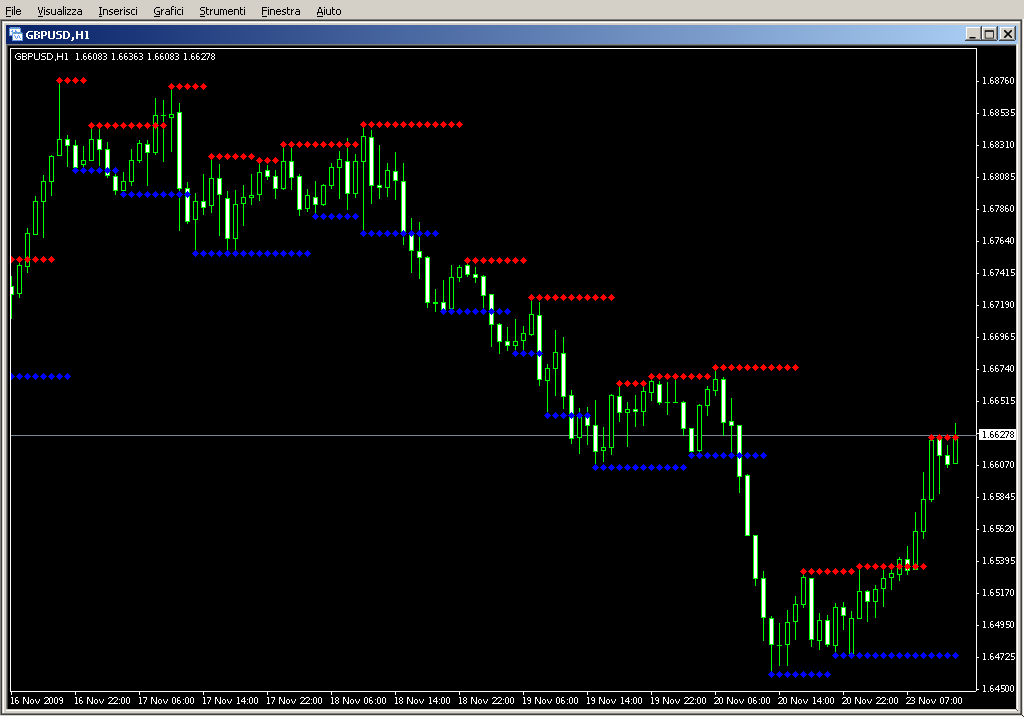Open the Finestra menu

[280, 11]
